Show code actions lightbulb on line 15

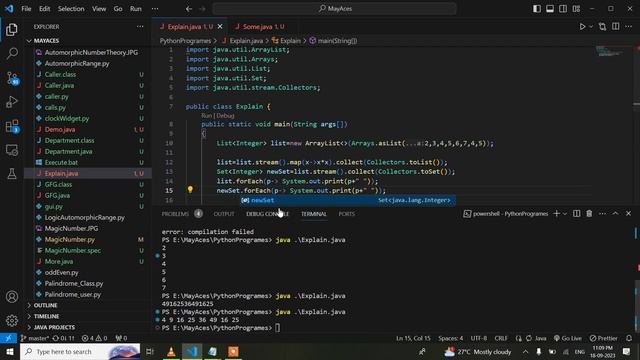190,189
